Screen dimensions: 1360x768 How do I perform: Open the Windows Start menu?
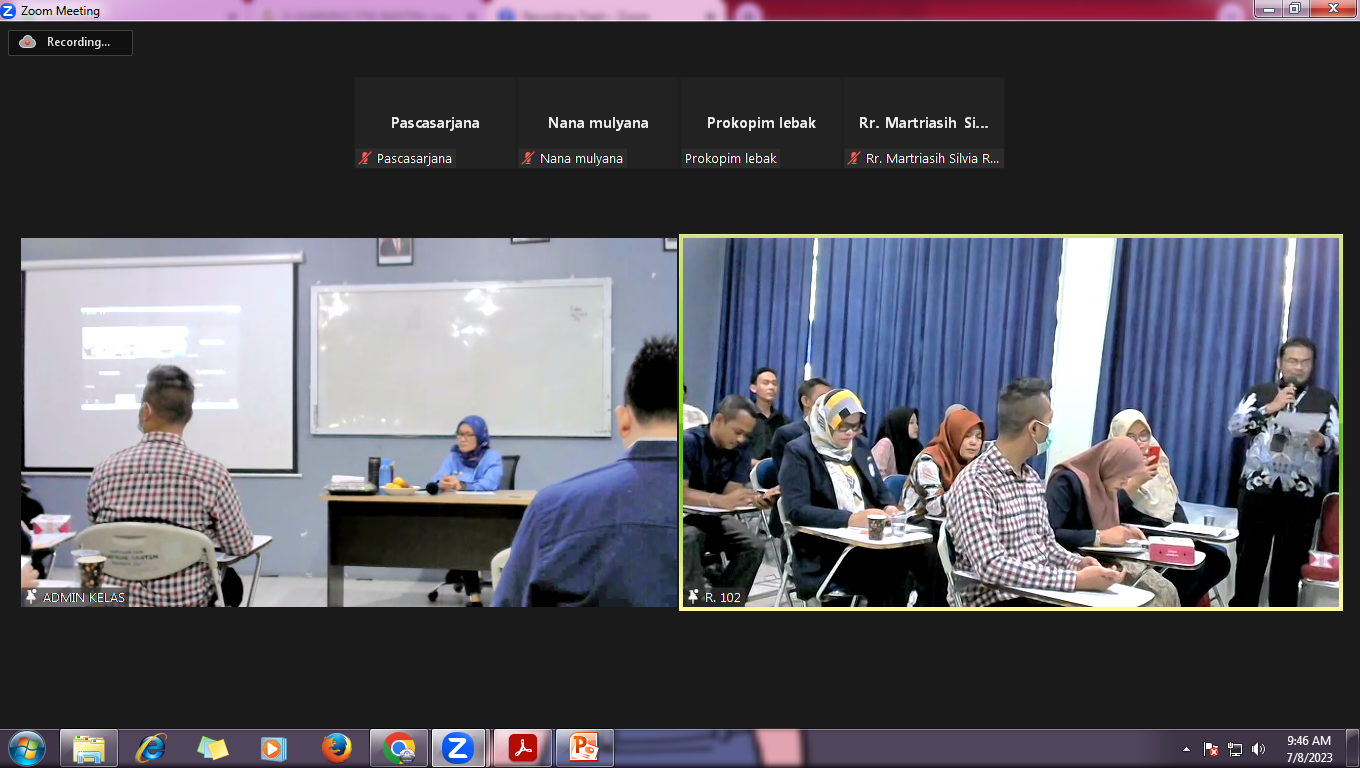click(x=26, y=748)
